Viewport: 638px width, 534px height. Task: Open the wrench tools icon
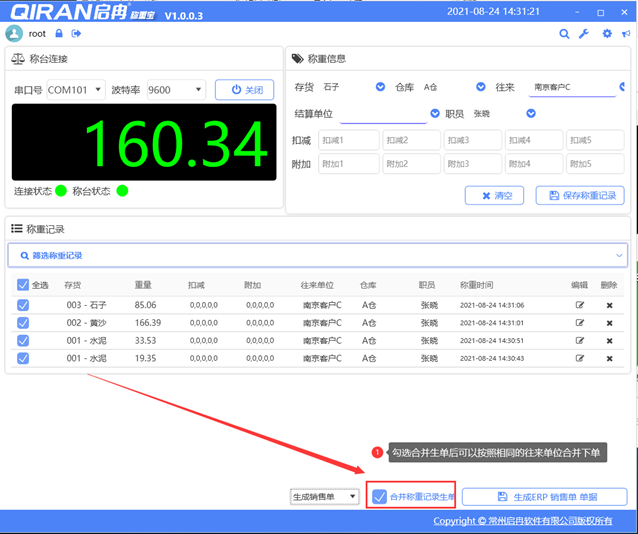pos(584,34)
